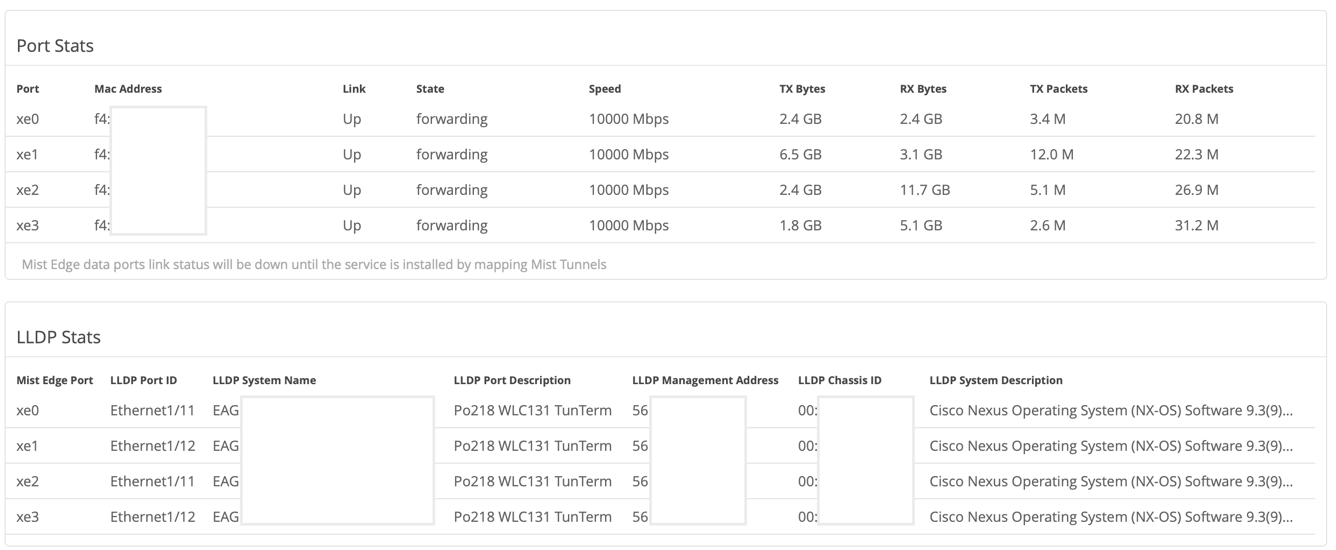Click the LLDP System Description column header

pyautogui.click(x=996, y=380)
